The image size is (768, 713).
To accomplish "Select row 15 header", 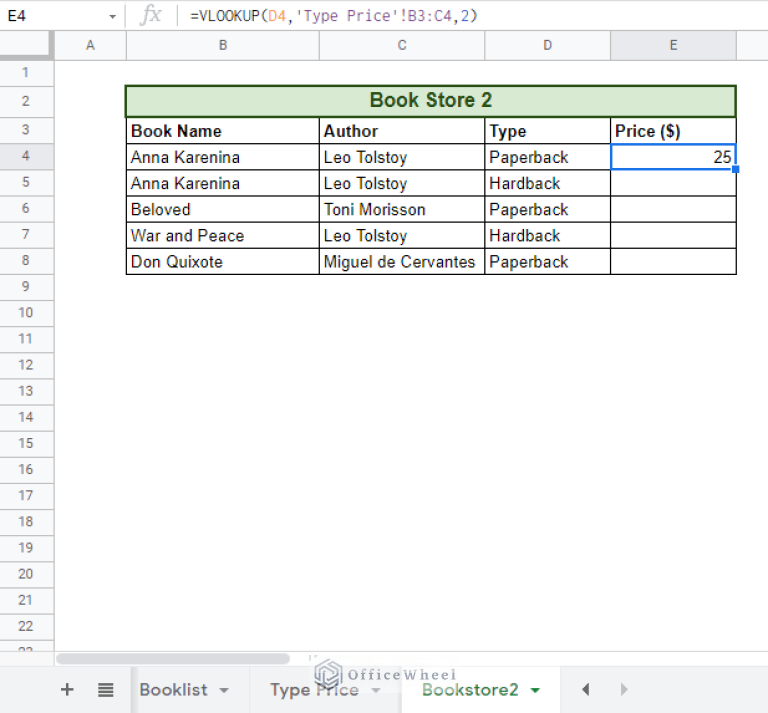I will point(26,443).
